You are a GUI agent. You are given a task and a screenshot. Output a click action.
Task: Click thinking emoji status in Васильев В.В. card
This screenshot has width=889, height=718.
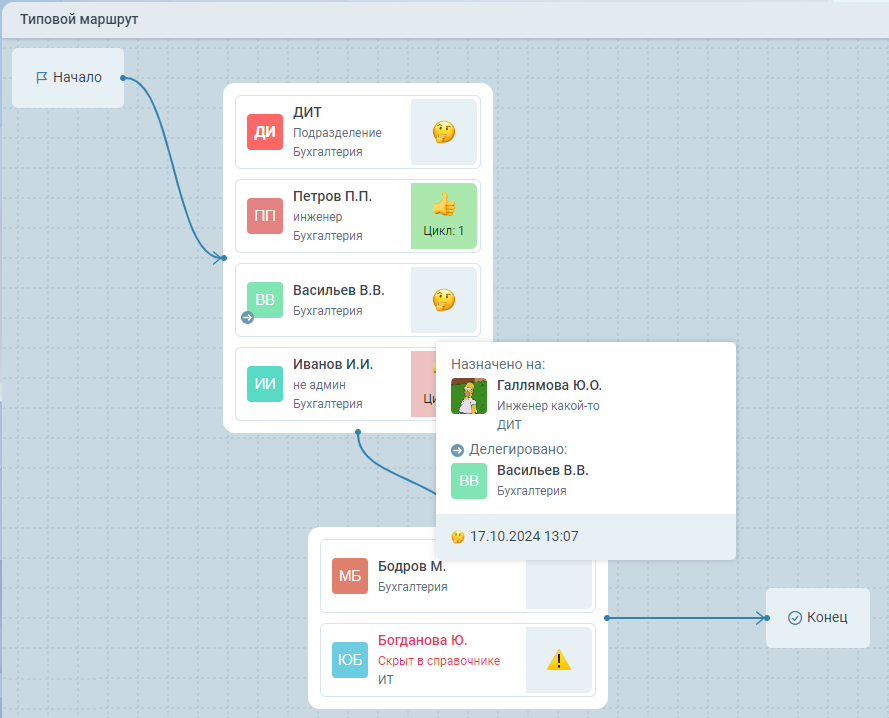pyautogui.click(x=444, y=300)
